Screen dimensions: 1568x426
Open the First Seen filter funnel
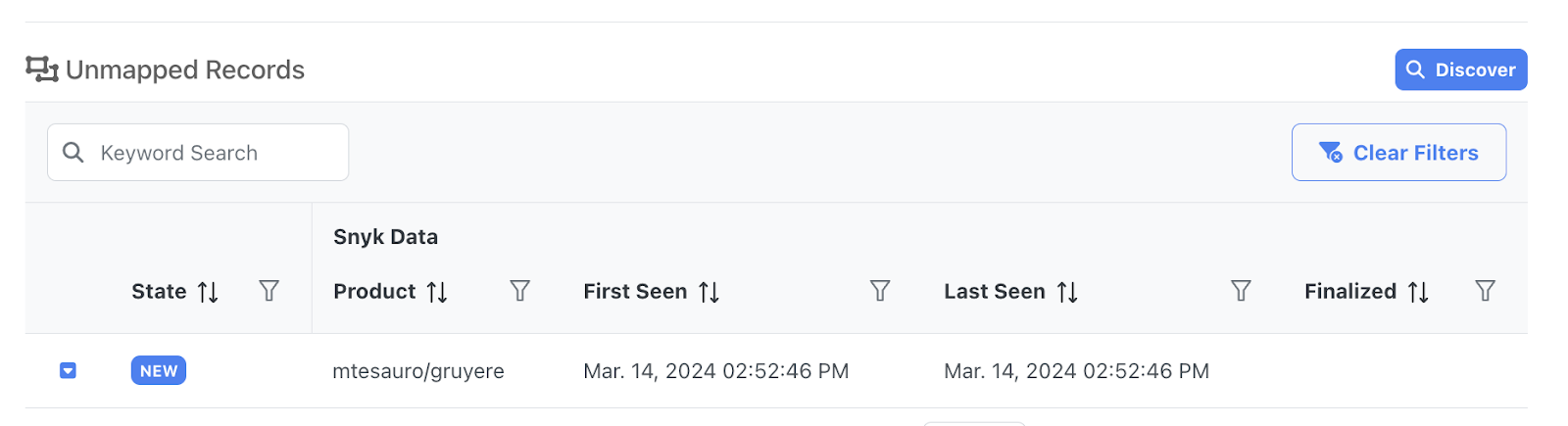[x=880, y=291]
